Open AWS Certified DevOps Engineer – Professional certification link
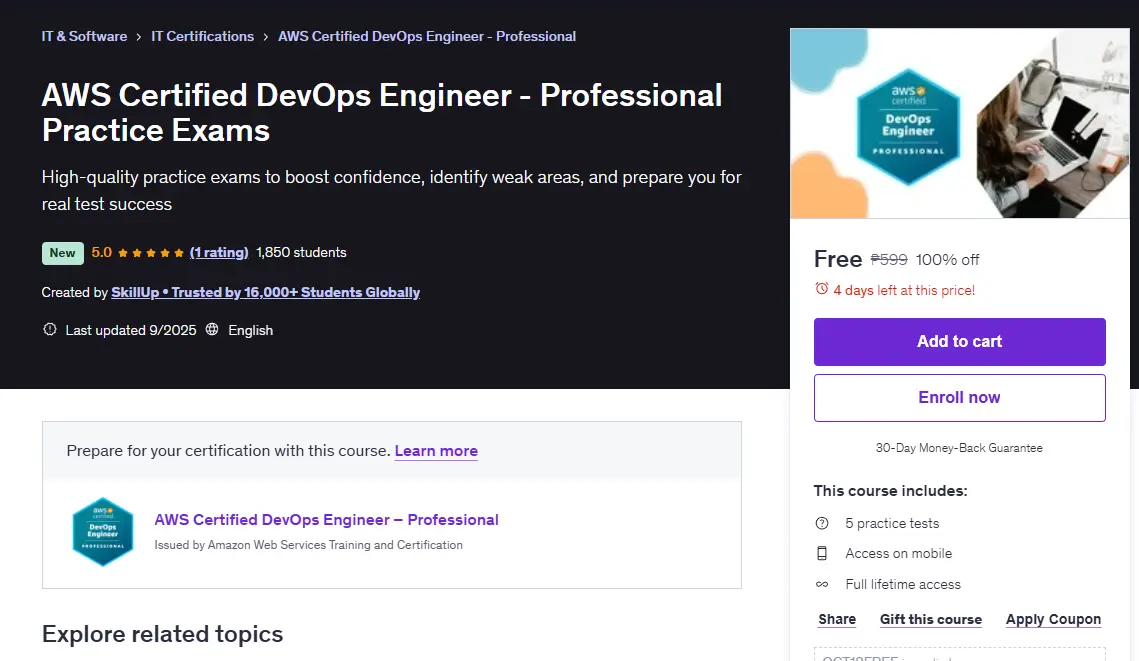This screenshot has width=1139, height=661. 326,520
